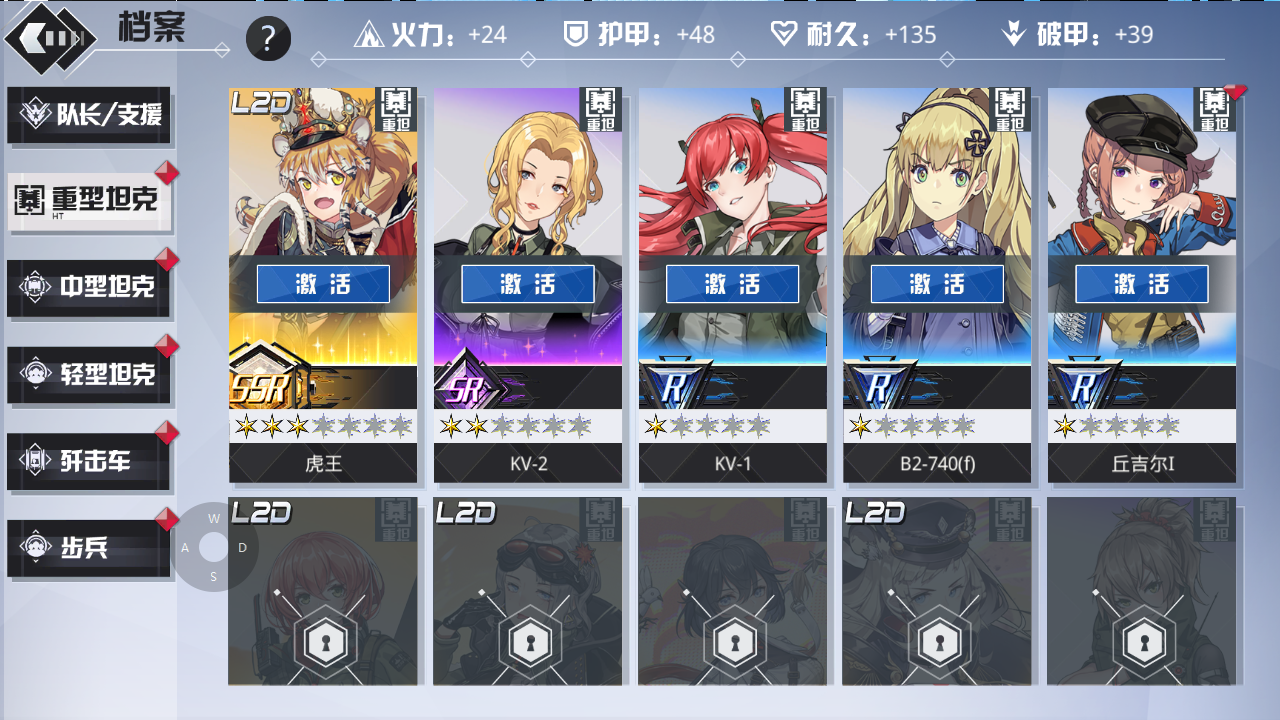The image size is (1280, 720).
Task: Click 激活 on the KV-1 card
Action: point(733,284)
